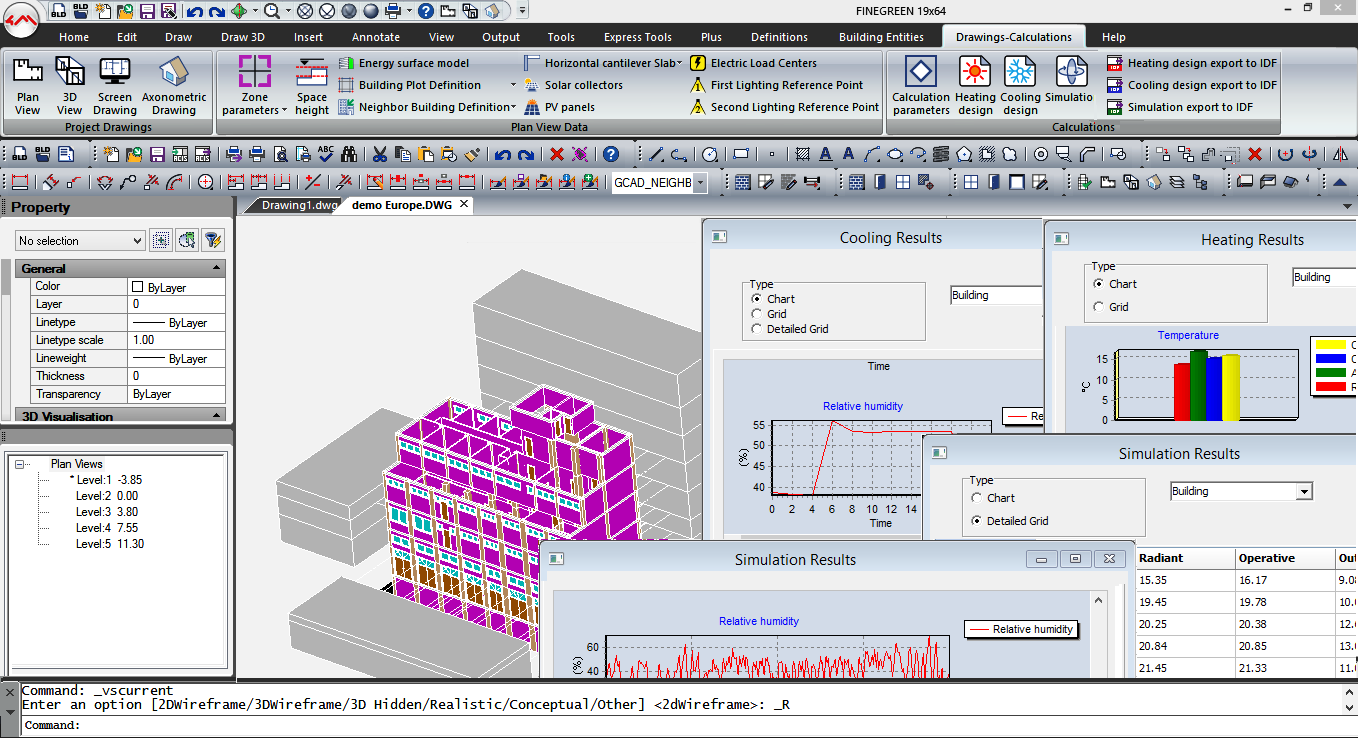The image size is (1358, 738).
Task: Select Detailed Grid in Cooling Results
Action: 757,329
